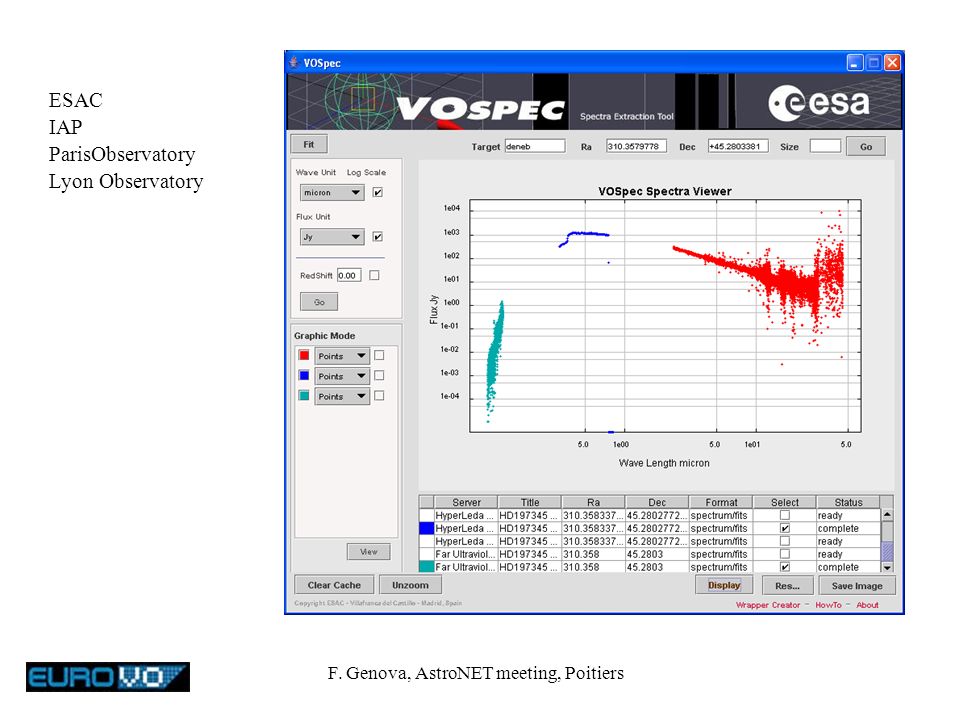Click the Display button
This screenshot has width=960, height=720.
[x=724, y=585]
